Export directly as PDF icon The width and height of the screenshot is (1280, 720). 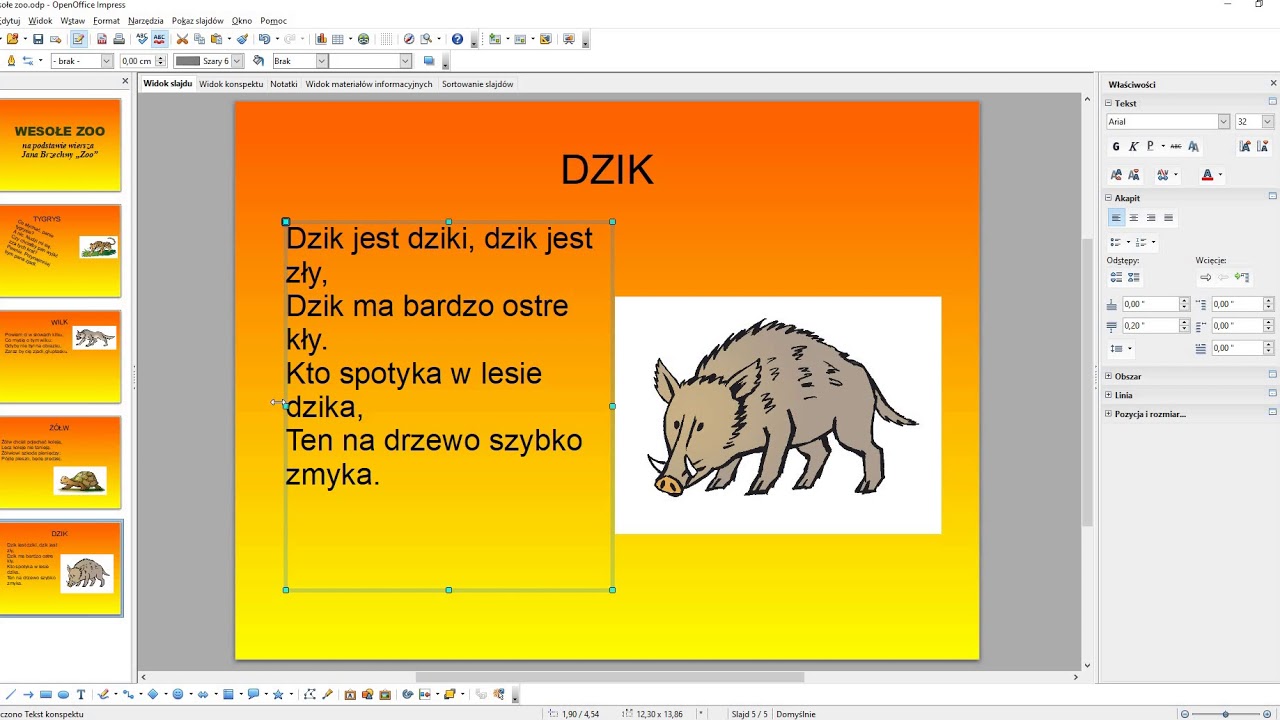[x=101, y=39]
